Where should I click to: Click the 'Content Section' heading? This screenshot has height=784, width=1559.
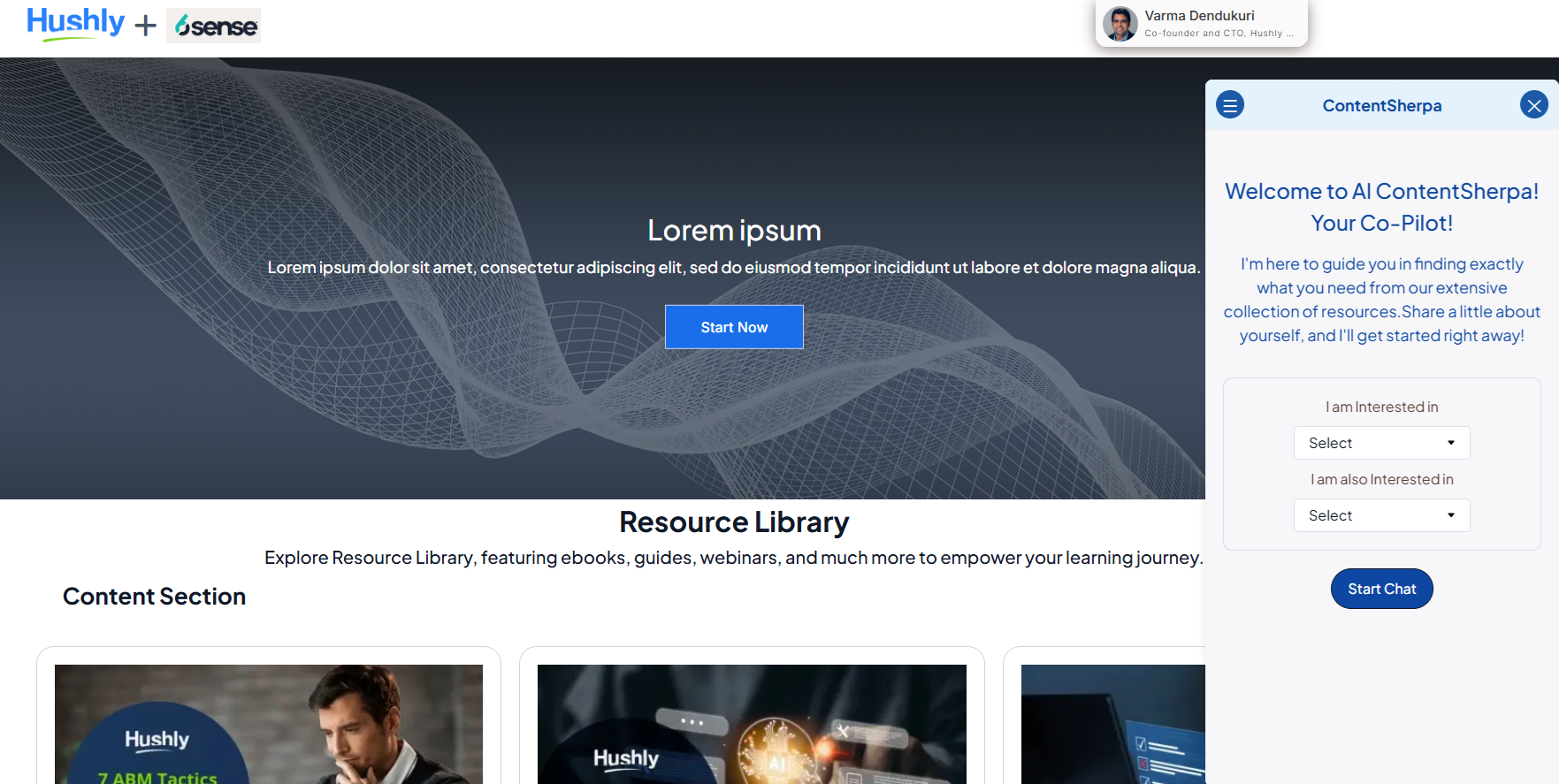click(154, 597)
